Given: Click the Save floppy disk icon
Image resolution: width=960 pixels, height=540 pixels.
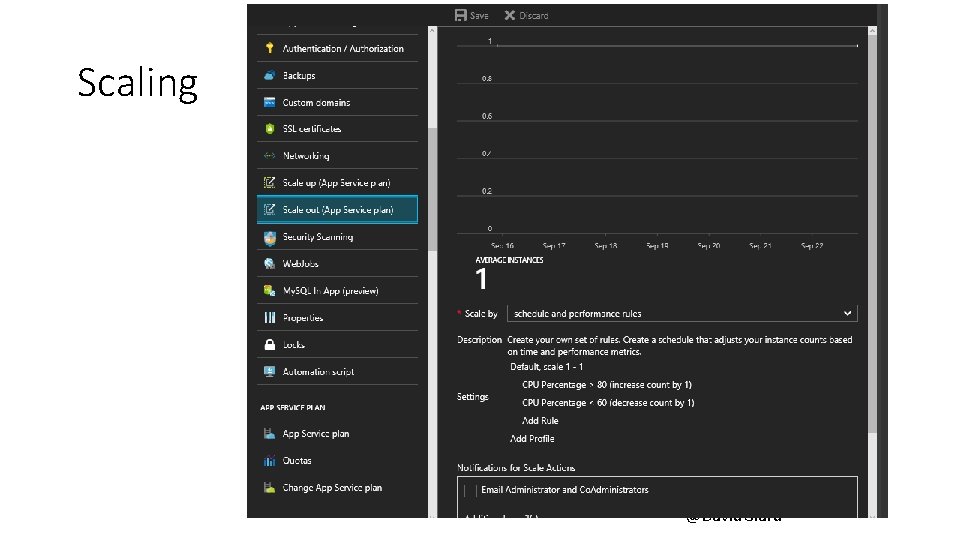Looking at the screenshot, I should click(x=460, y=15).
